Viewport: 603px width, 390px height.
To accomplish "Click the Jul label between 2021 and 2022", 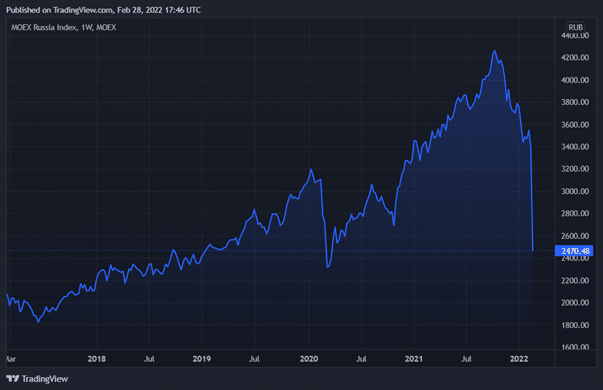I will coord(466,359).
